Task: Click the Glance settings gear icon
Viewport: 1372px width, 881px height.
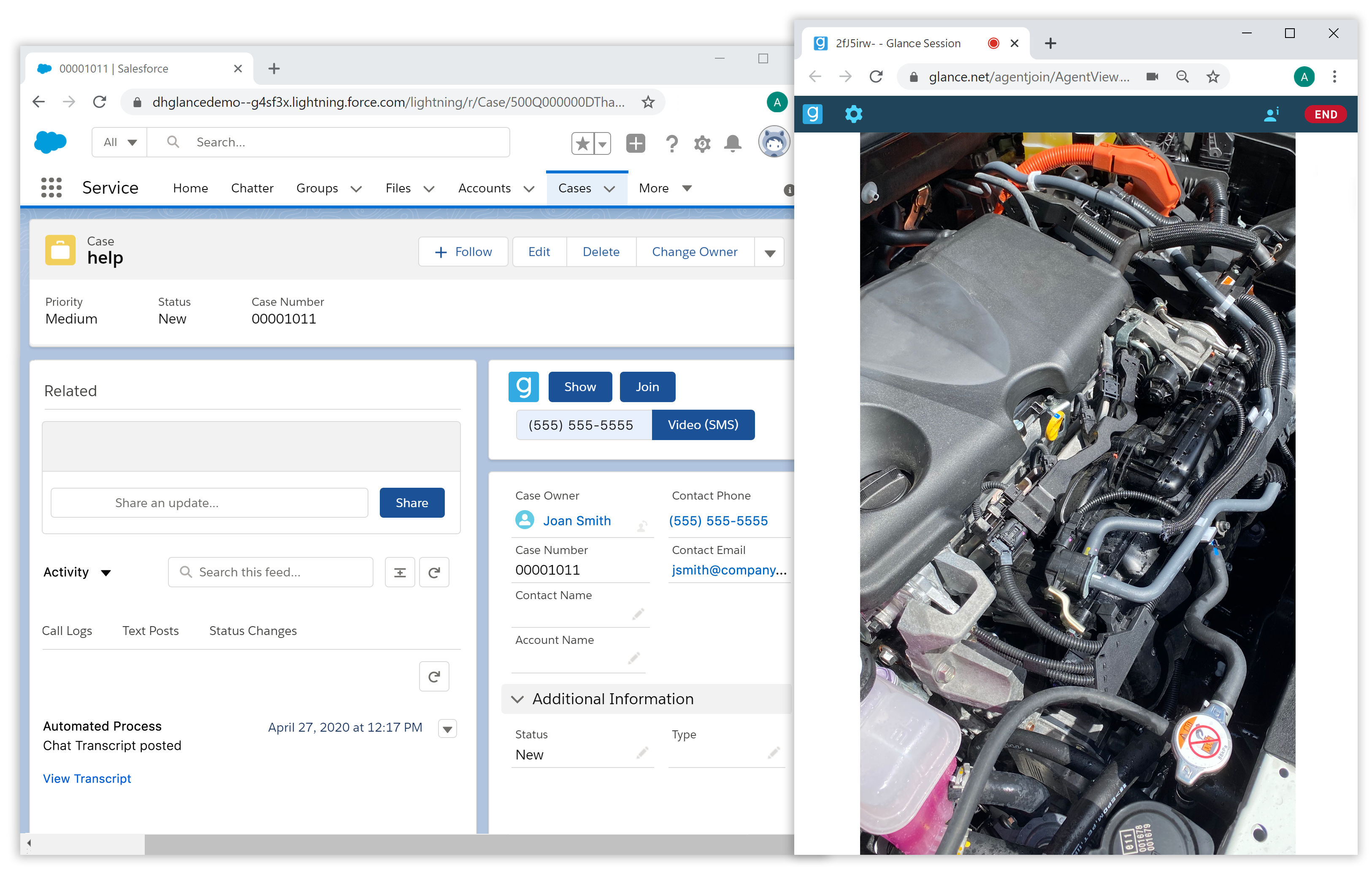Action: tap(854, 113)
